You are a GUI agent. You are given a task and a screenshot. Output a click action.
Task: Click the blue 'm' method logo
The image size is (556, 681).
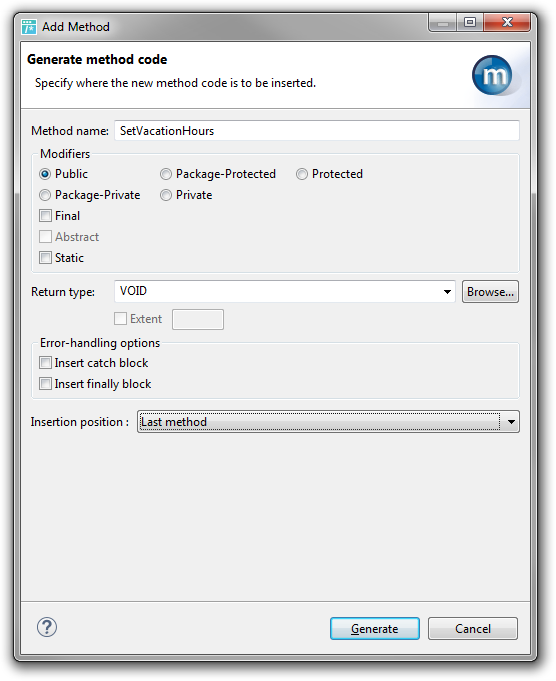(x=492, y=75)
